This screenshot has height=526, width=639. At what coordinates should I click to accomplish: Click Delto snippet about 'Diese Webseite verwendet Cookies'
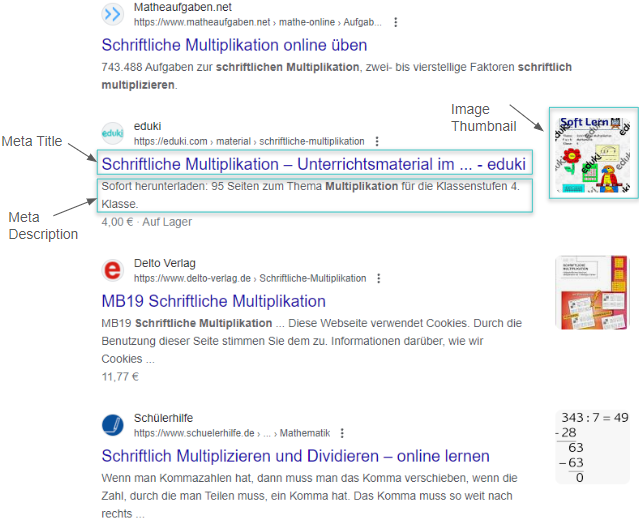[x=312, y=341]
